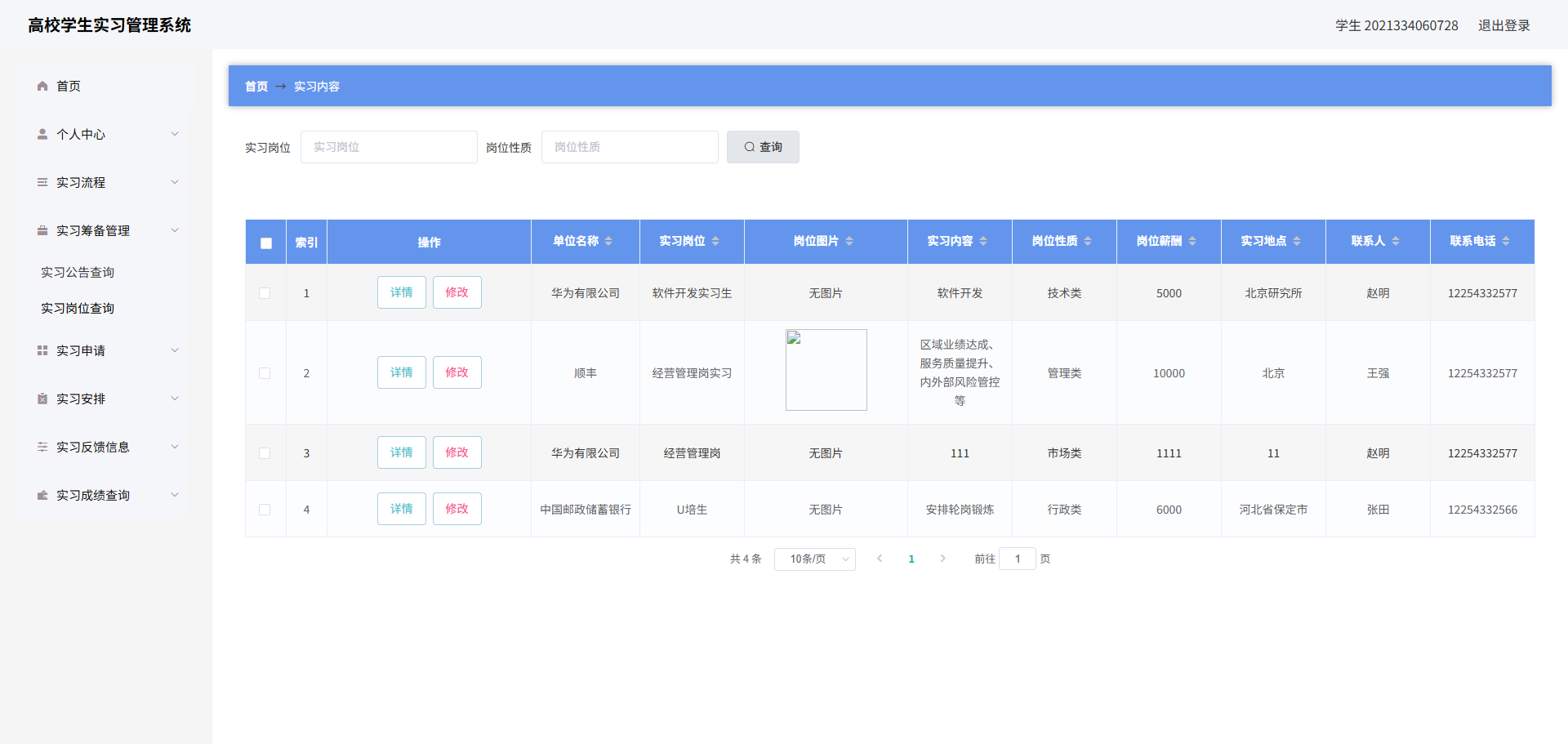The height and width of the screenshot is (744, 1568).
Task: Expand the 实习申请 menu chevron
Action: [175, 350]
